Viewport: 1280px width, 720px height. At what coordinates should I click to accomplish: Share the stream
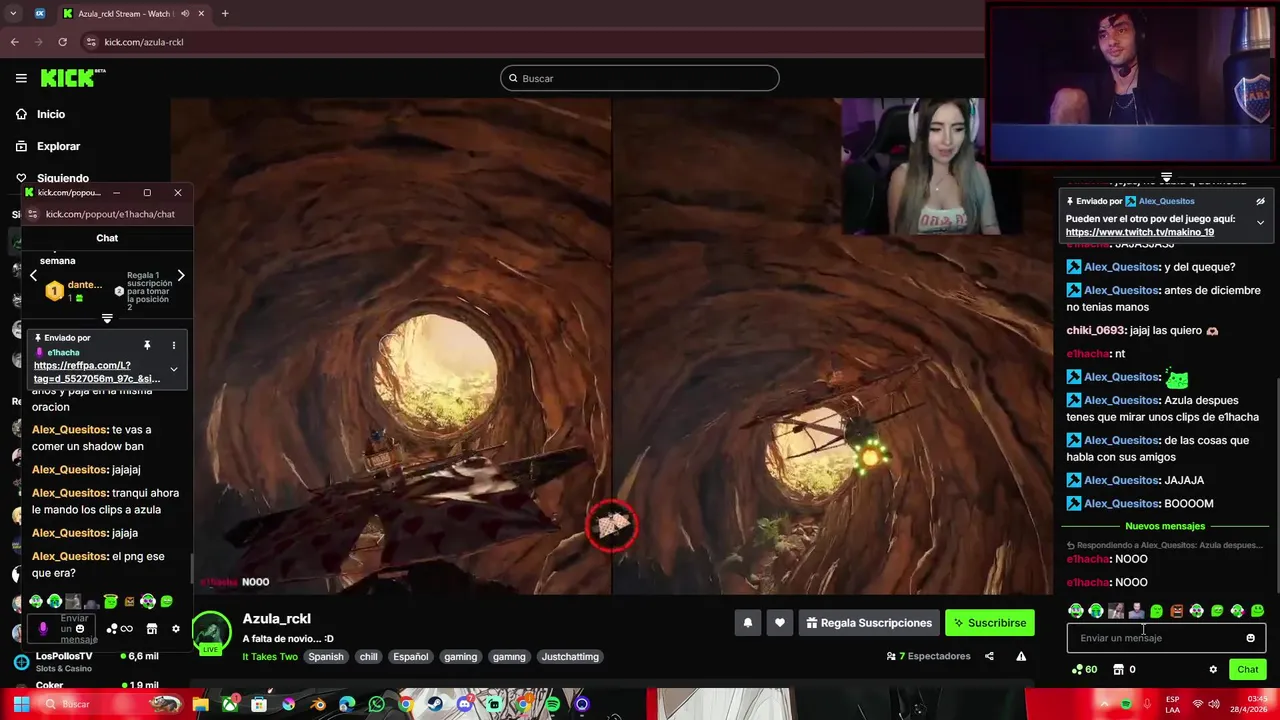tap(989, 656)
